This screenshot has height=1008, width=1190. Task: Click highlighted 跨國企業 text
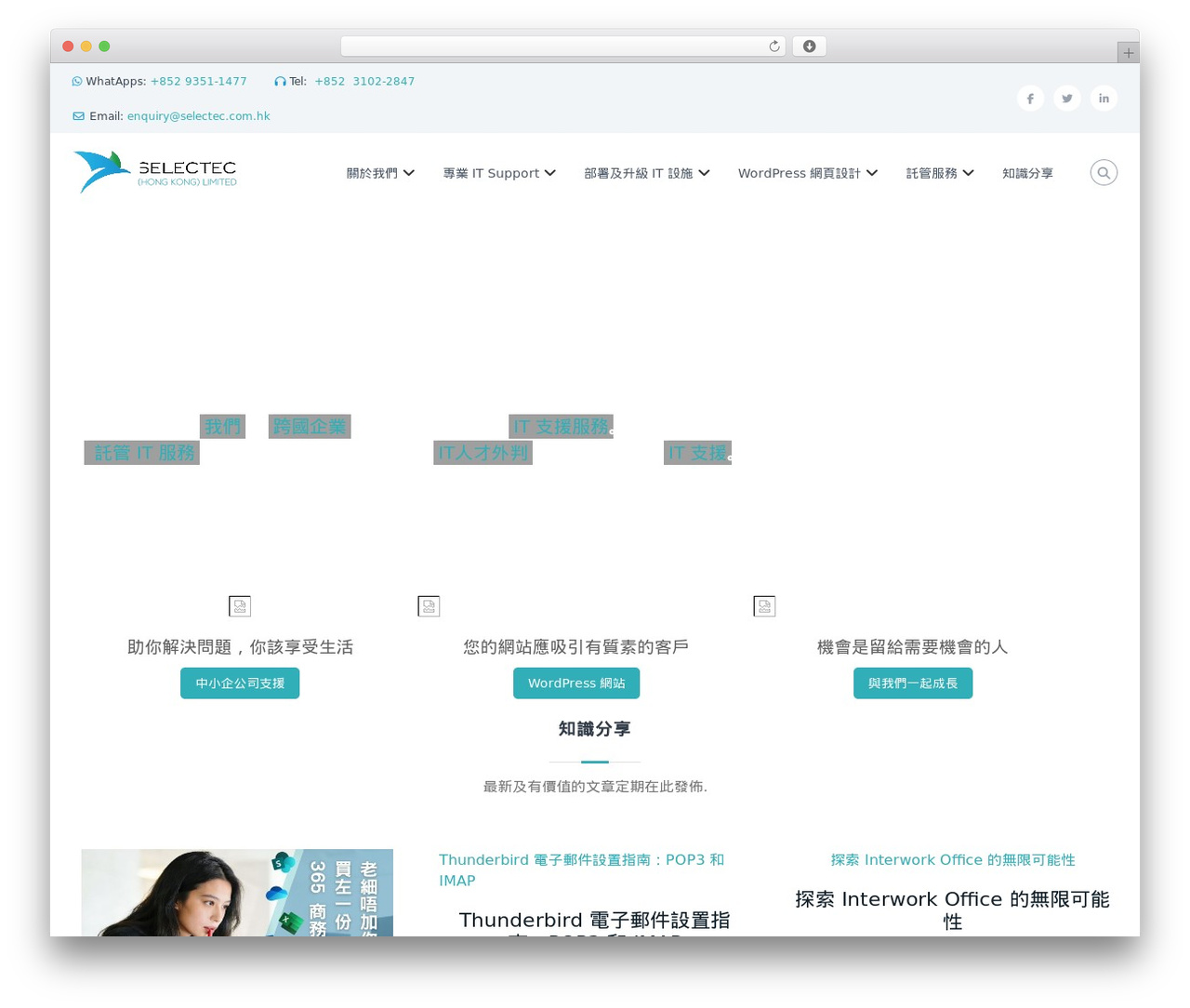click(310, 427)
